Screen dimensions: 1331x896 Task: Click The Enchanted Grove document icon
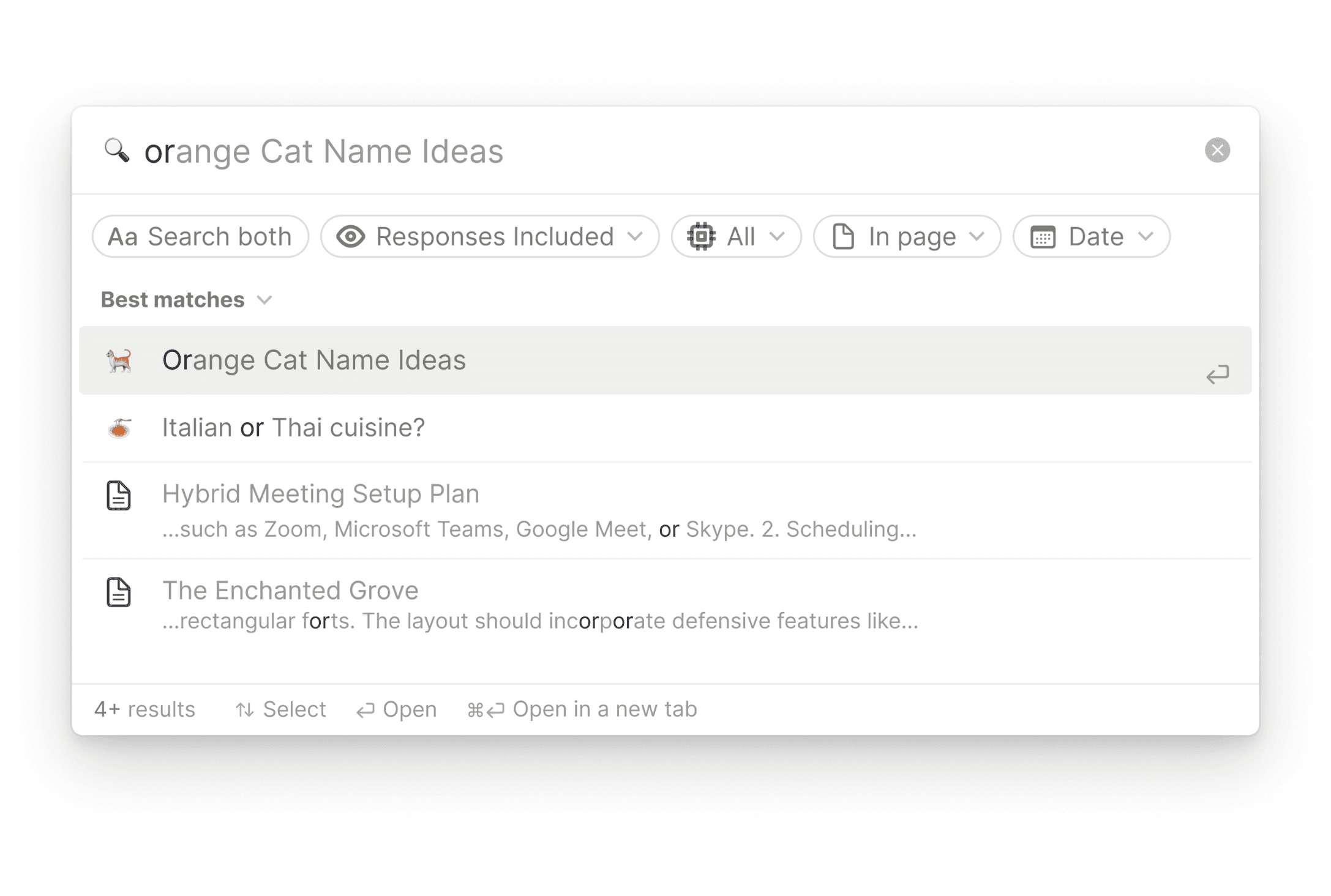point(119,592)
